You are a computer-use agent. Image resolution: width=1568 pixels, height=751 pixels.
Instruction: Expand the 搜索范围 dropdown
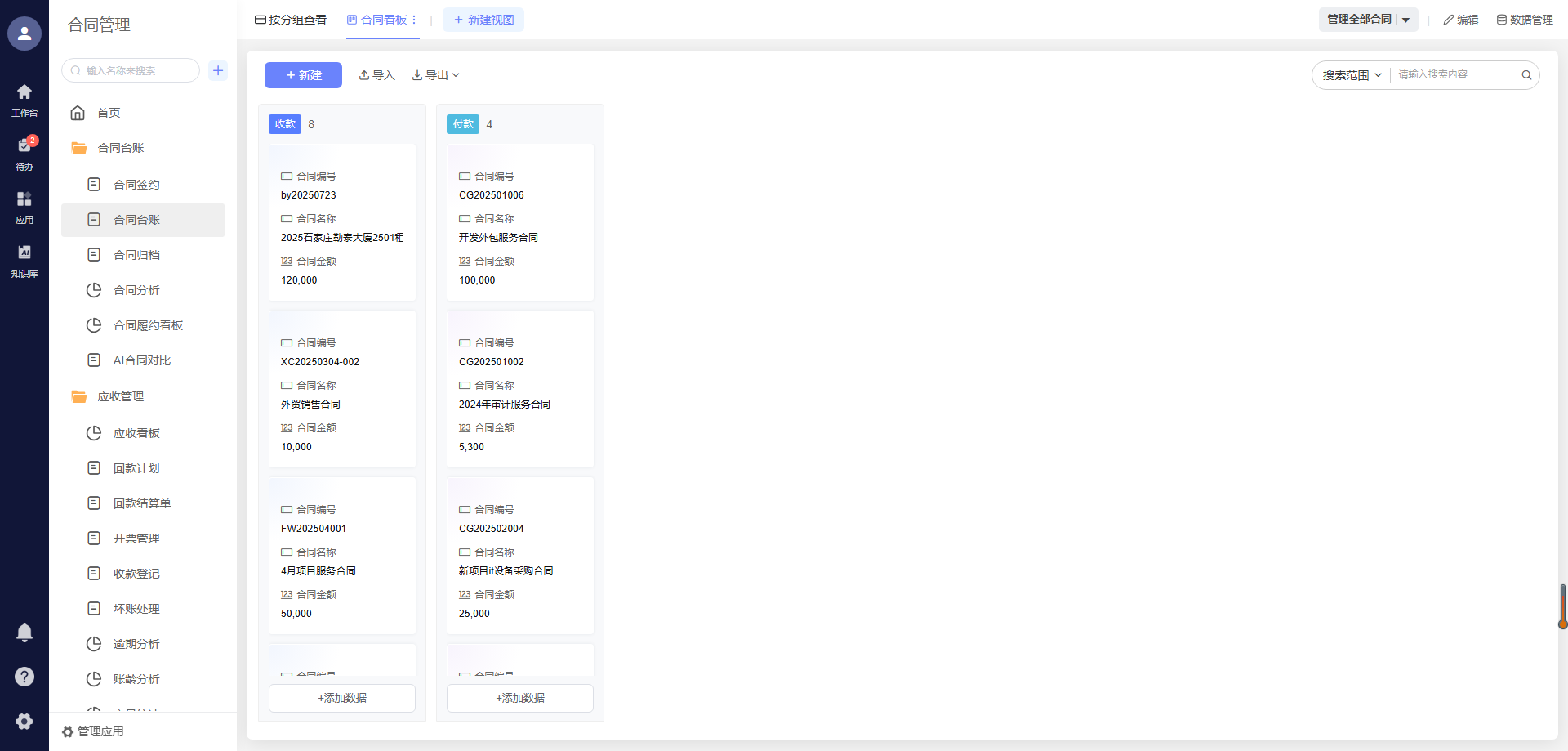click(x=1352, y=75)
